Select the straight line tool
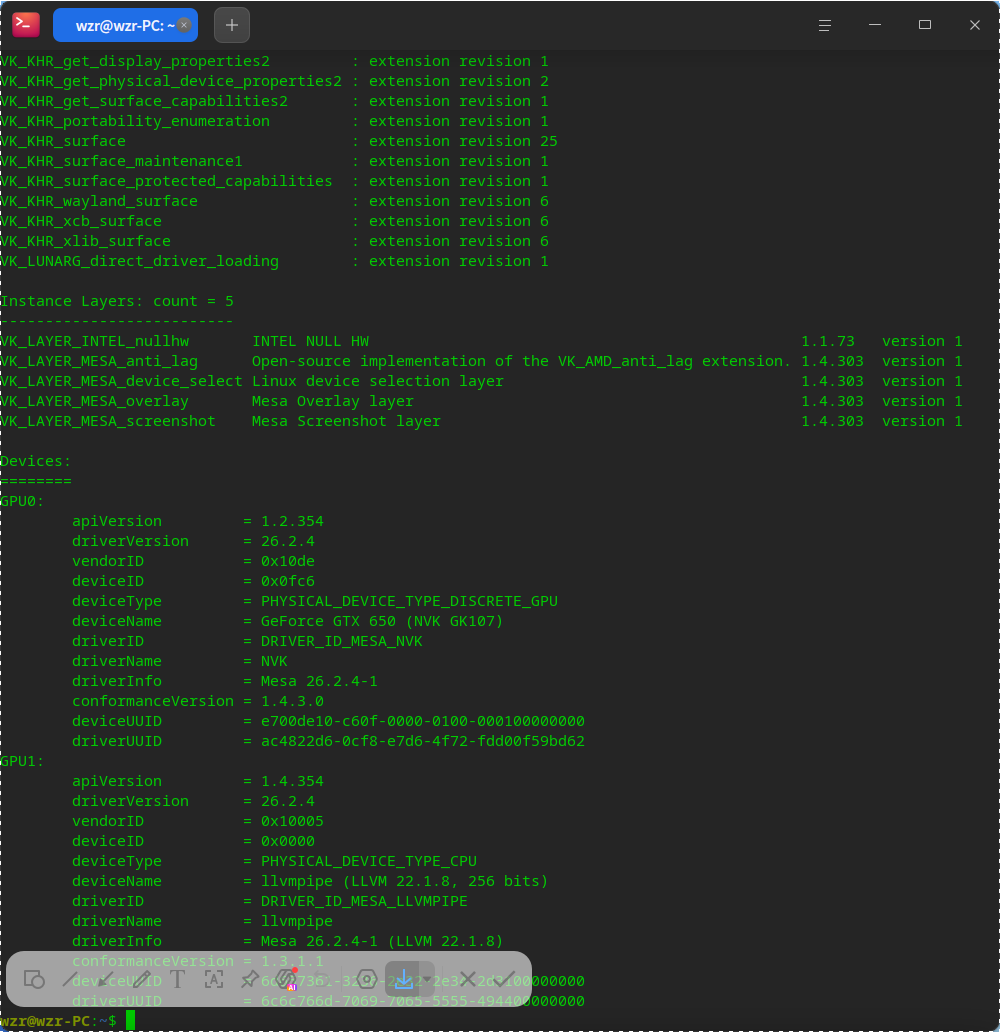 click(x=70, y=979)
